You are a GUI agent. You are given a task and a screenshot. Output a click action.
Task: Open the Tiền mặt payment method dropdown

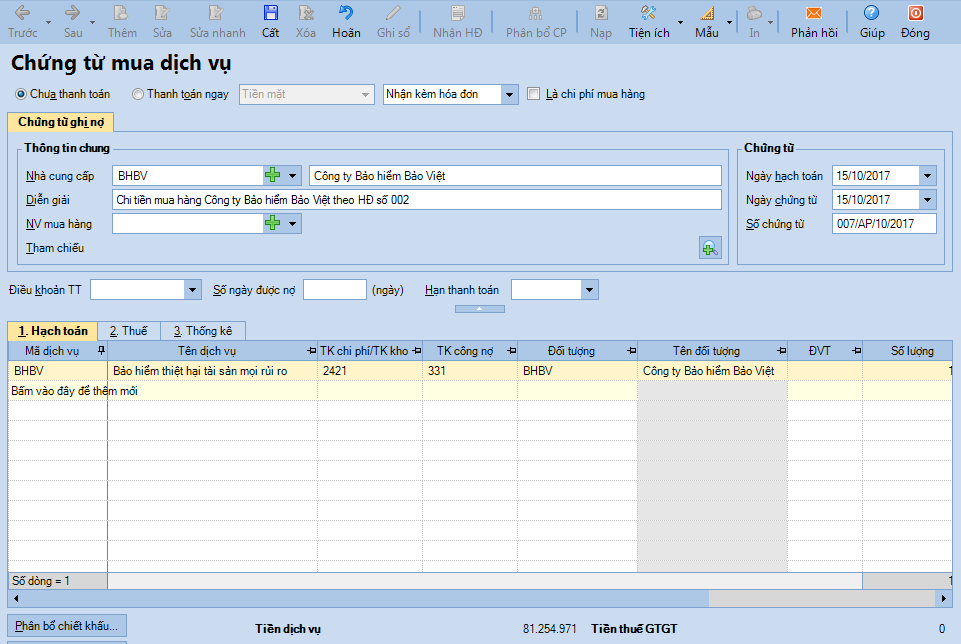[365, 94]
